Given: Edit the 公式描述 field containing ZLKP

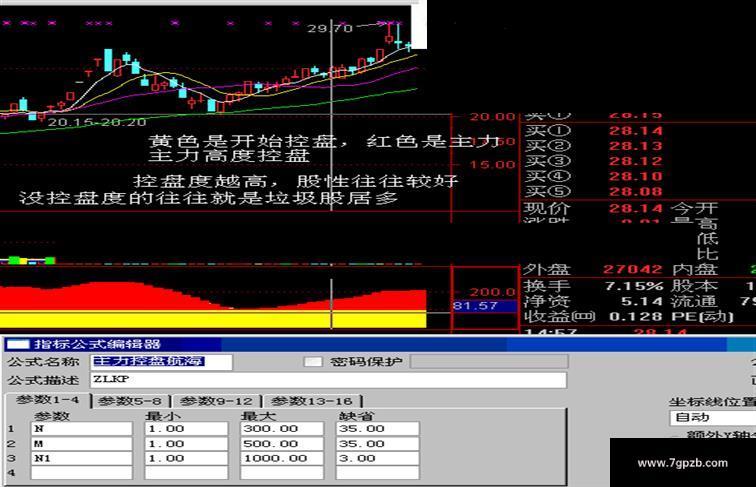Looking at the screenshot, I should point(328,379).
